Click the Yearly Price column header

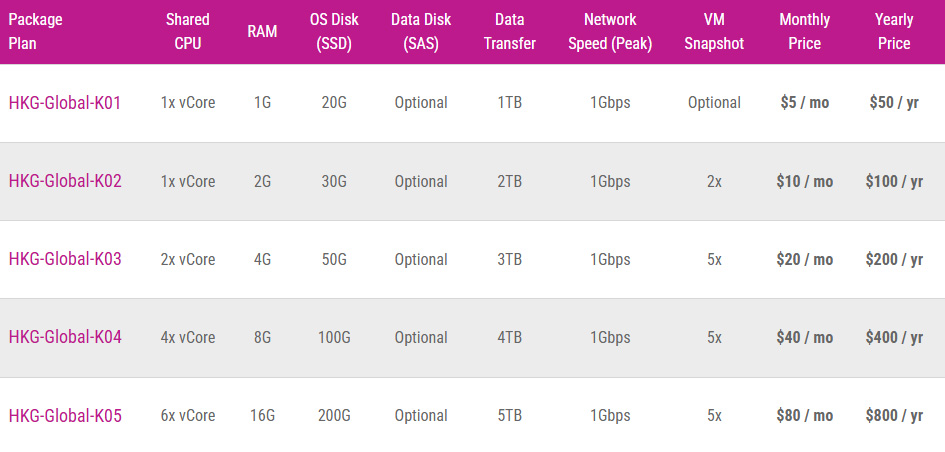point(893,31)
